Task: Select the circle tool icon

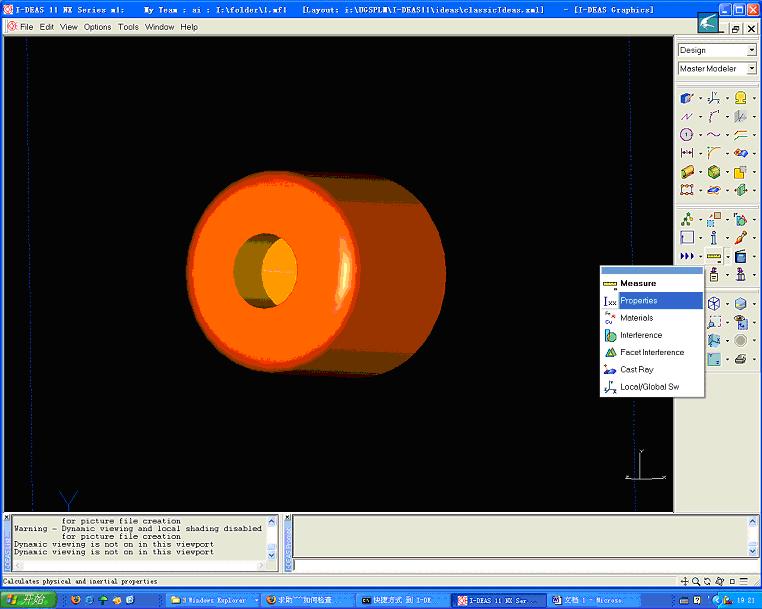Action: point(687,135)
